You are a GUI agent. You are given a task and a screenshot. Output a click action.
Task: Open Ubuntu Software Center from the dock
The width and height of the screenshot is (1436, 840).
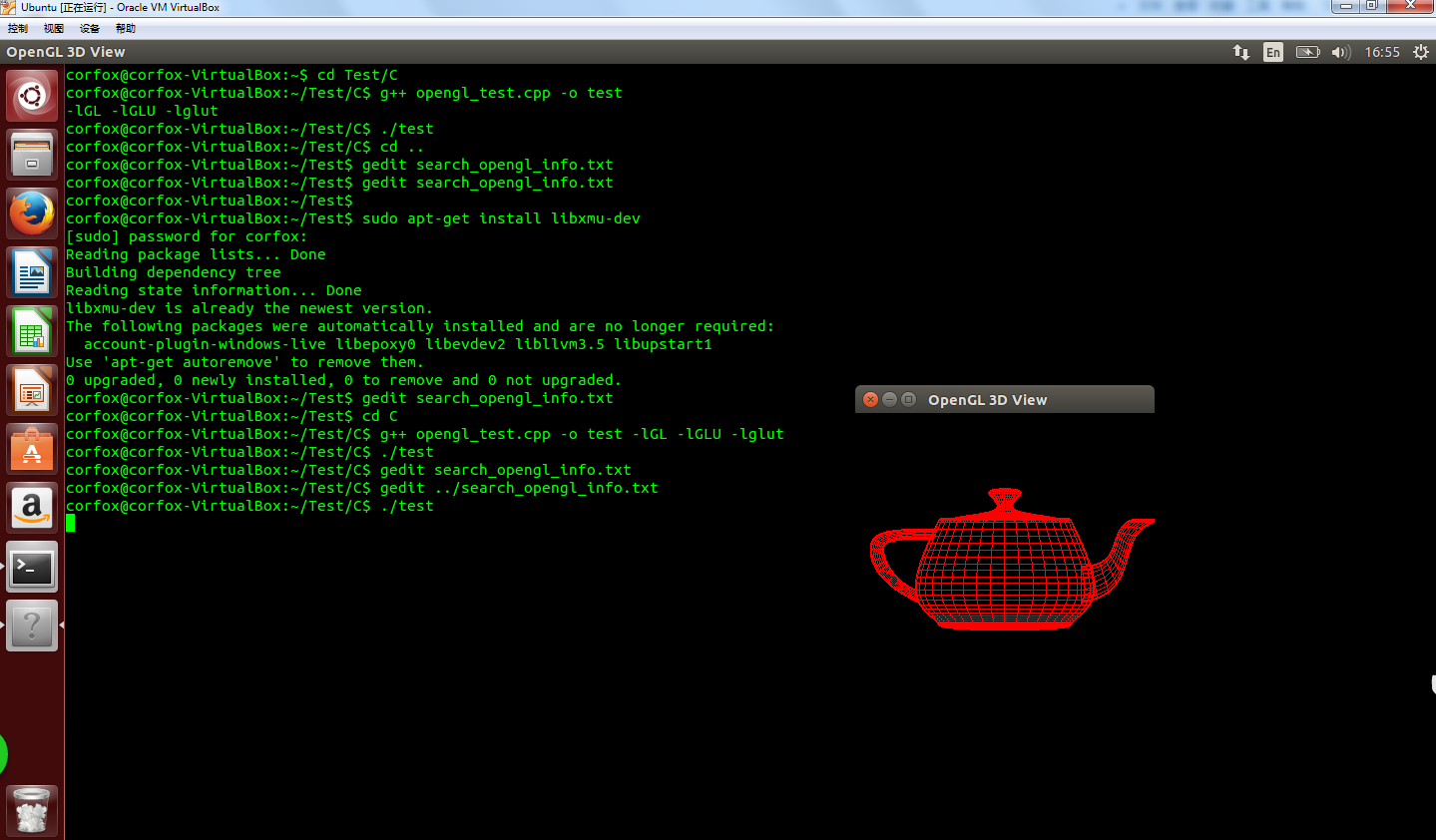coord(32,449)
